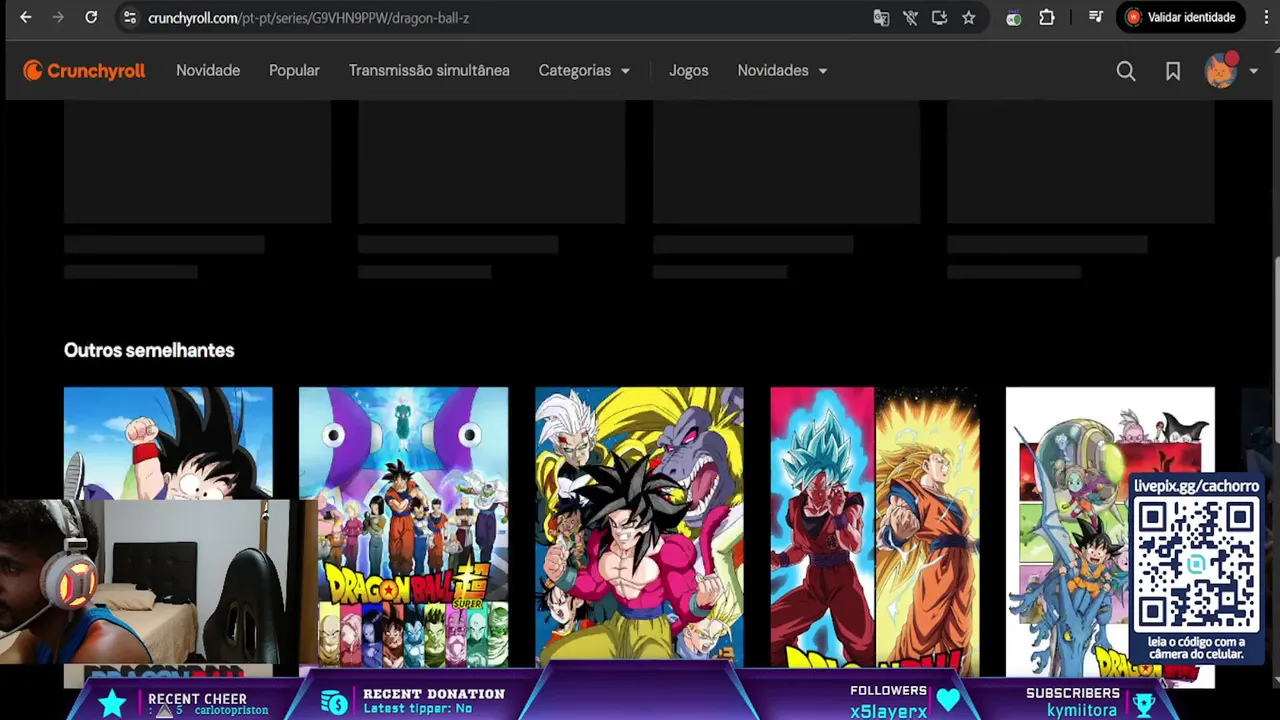The height and width of the screenshot is (720, 1280).
Task: Open the Novidade menu item
Action: coord(208,70)
